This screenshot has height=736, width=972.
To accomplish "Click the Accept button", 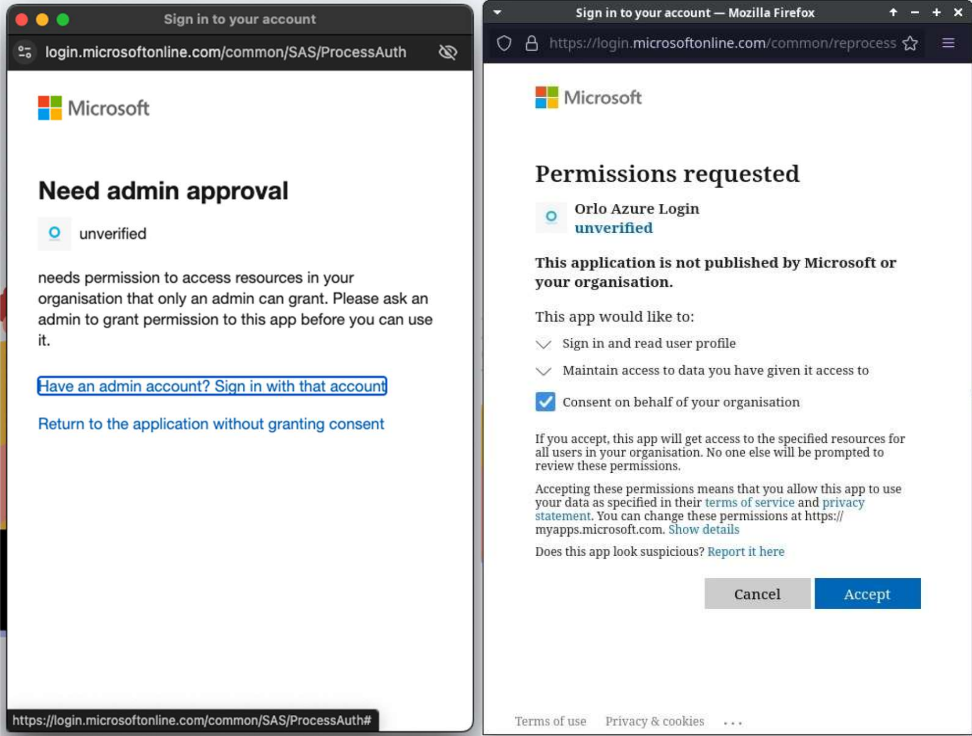I will pyautogui.click(x=867, y=594).
